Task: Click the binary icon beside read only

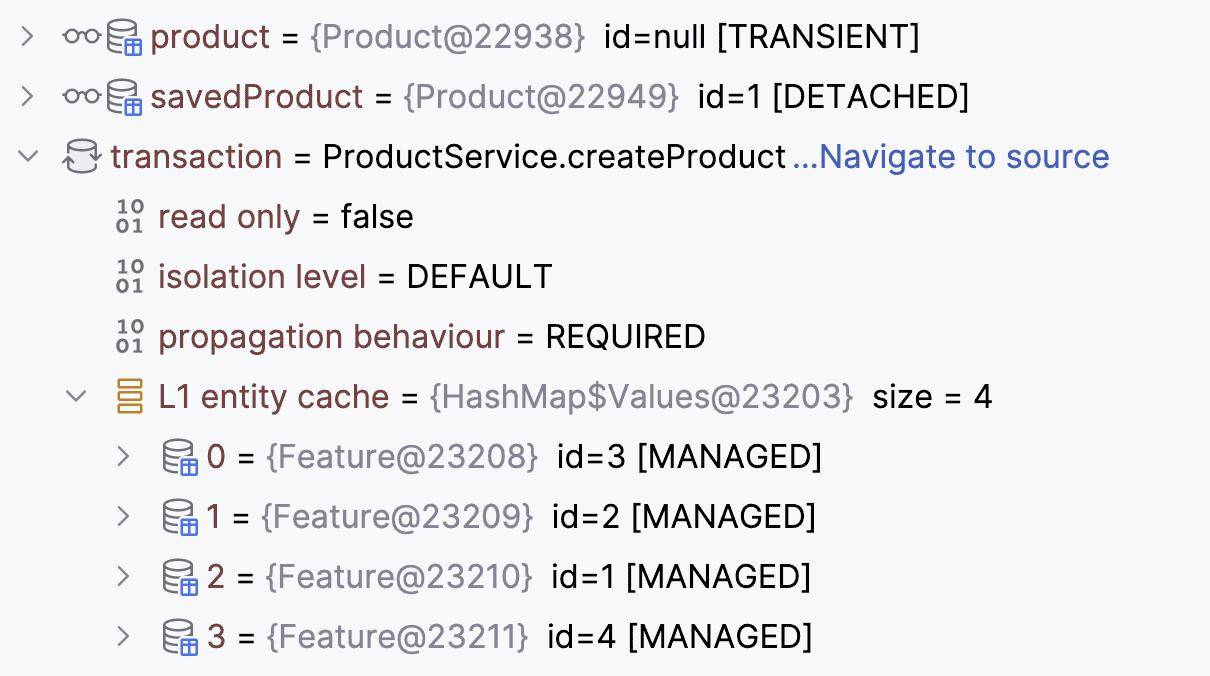Action: (130, 217)
